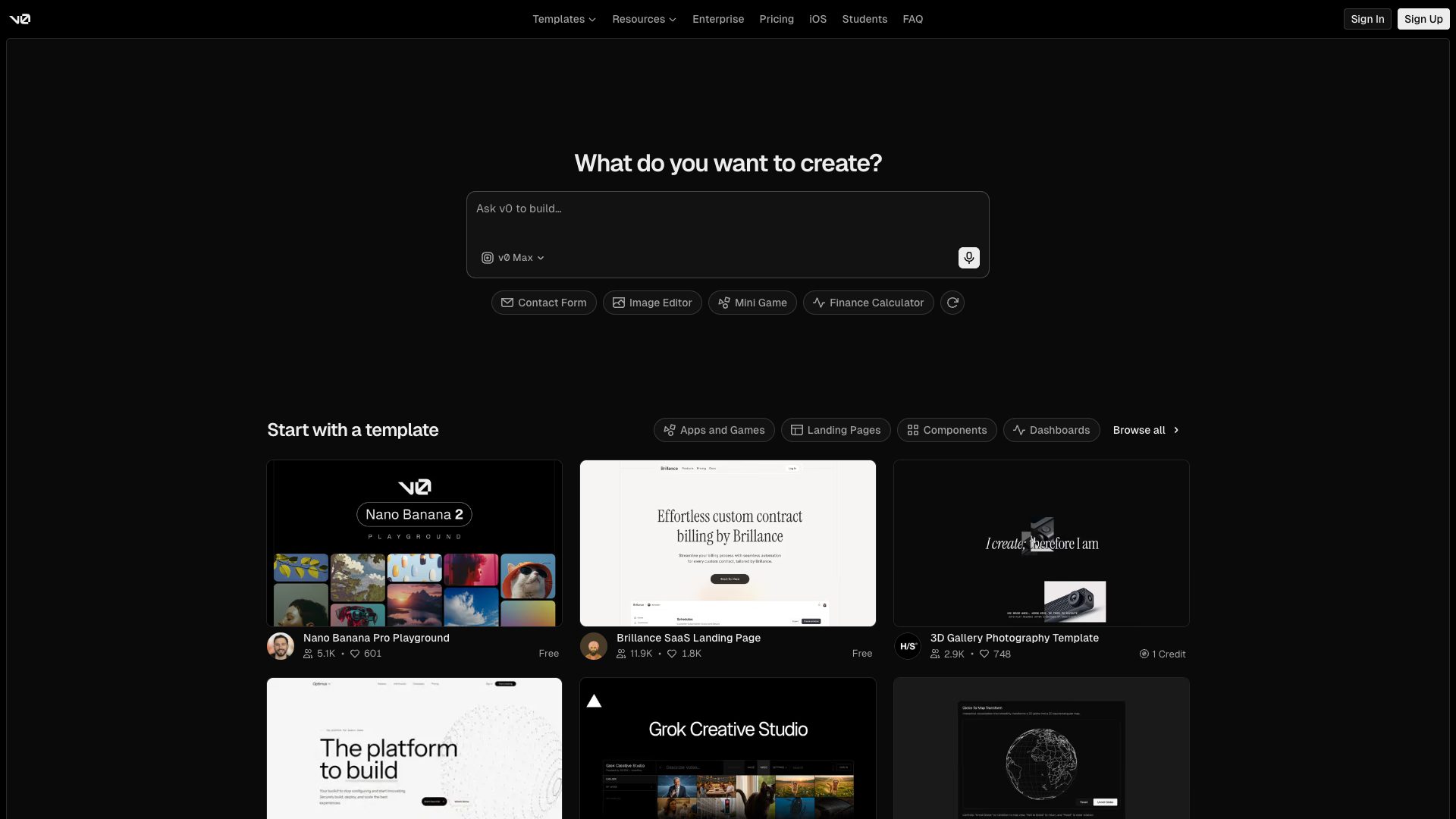Viewport: 1456px width, 819px height.
Task: Toggle the Landing Pages template filter
Action: (836, 430)
